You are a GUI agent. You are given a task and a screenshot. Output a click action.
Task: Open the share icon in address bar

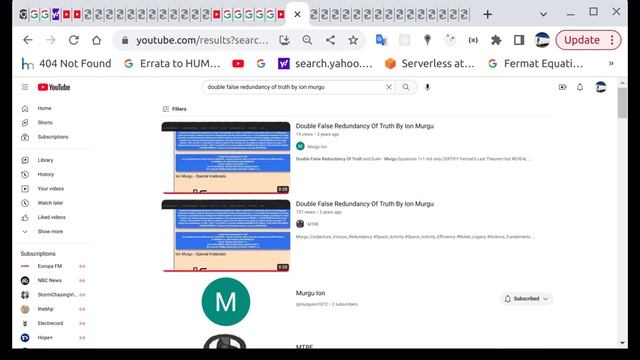[x=330, y=40]
